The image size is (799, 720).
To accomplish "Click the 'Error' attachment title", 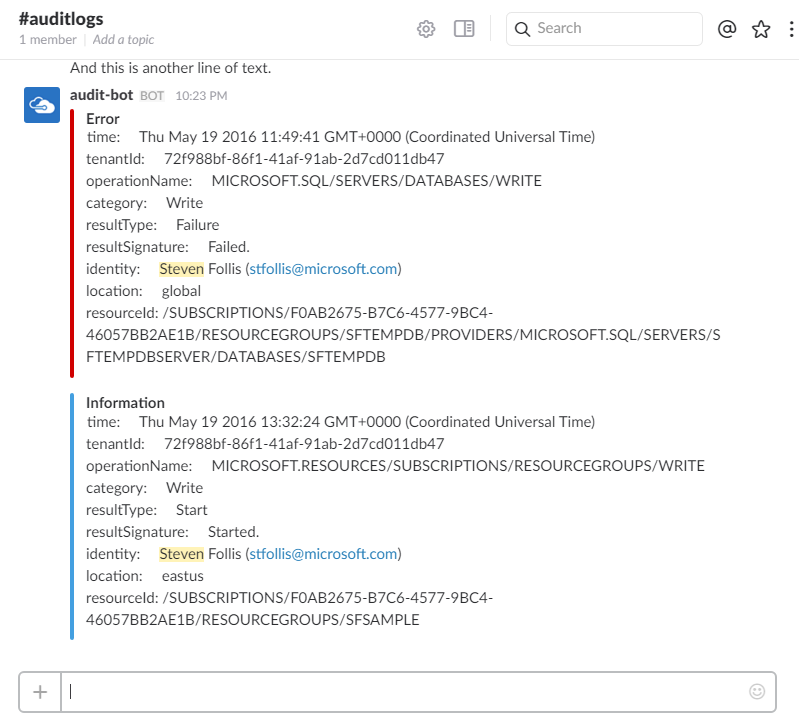I will click(x=102, y=119).
